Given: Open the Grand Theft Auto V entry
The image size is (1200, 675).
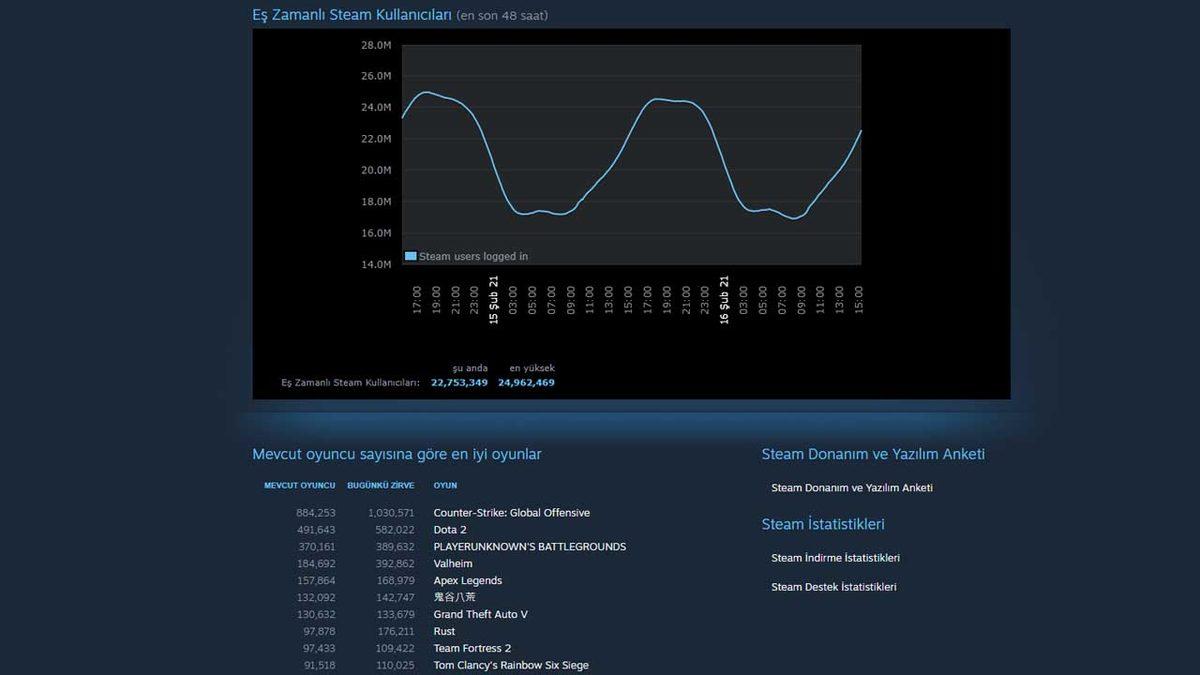Looking at the screenshot, I should (479, 614).
